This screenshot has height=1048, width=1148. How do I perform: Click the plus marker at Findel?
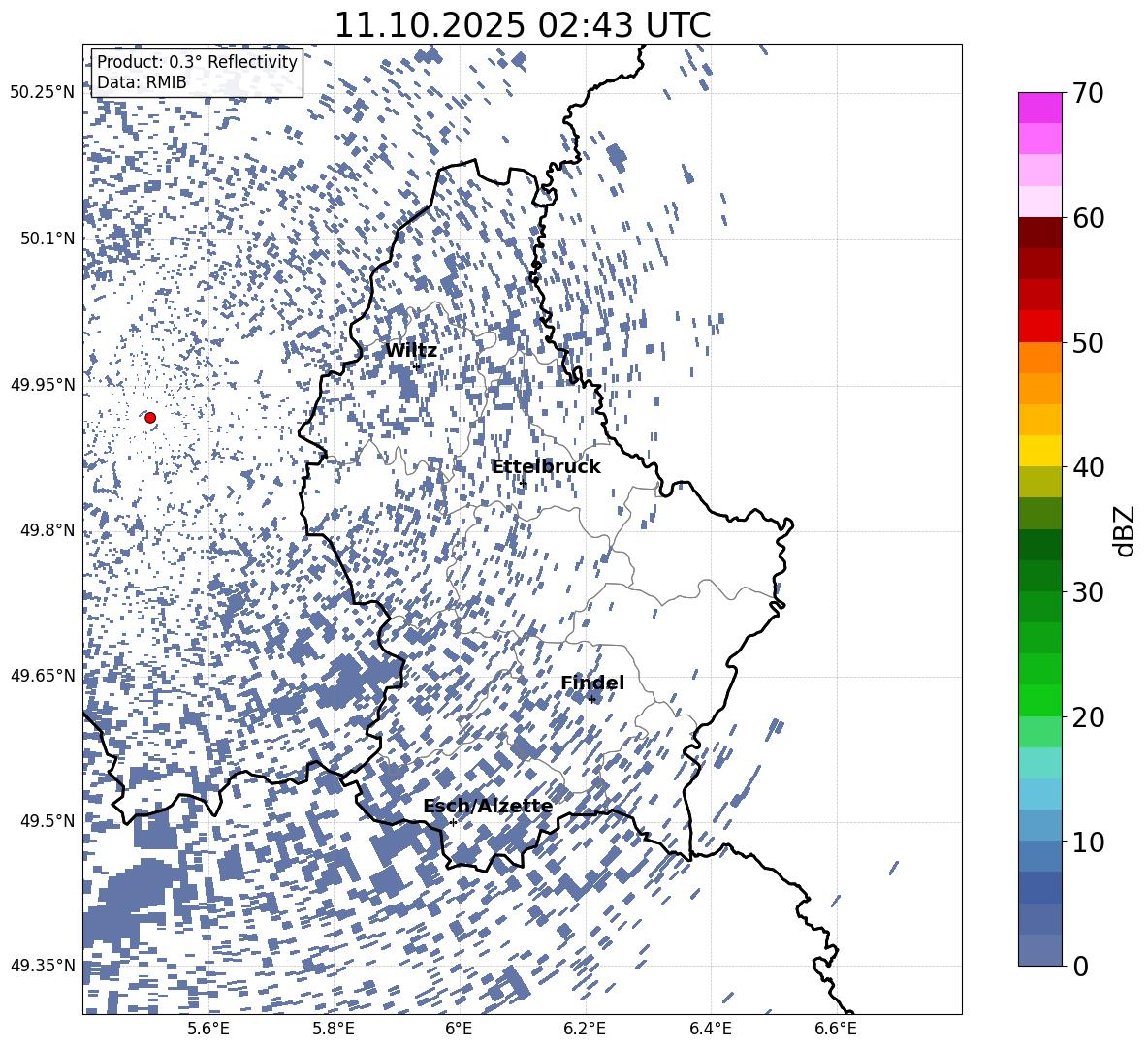591,700
